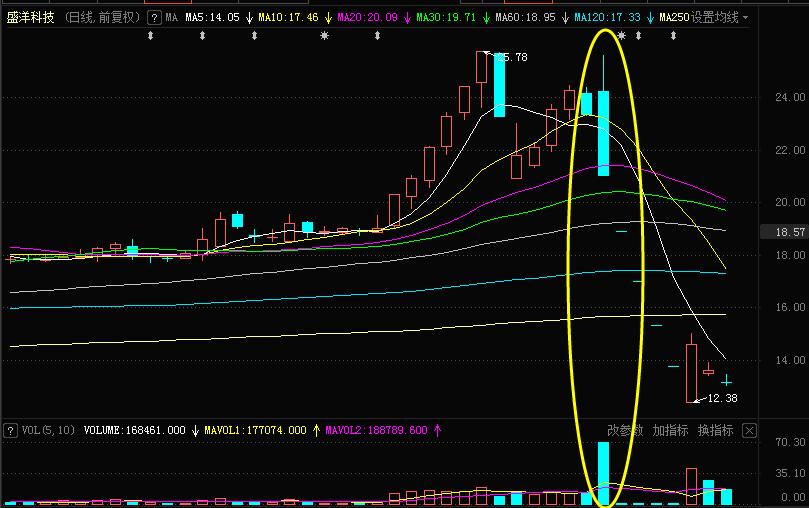The width and height of the screenshot is (809, 508).
Task: Click the yellow up arrow after MAVOL1
Action: [316, 431]
